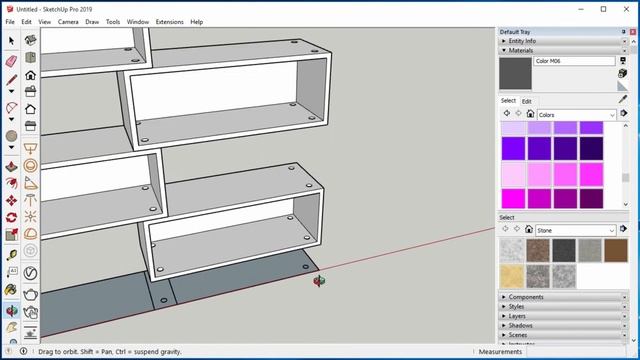Switch to Iso camera view

tap(31, 40)
